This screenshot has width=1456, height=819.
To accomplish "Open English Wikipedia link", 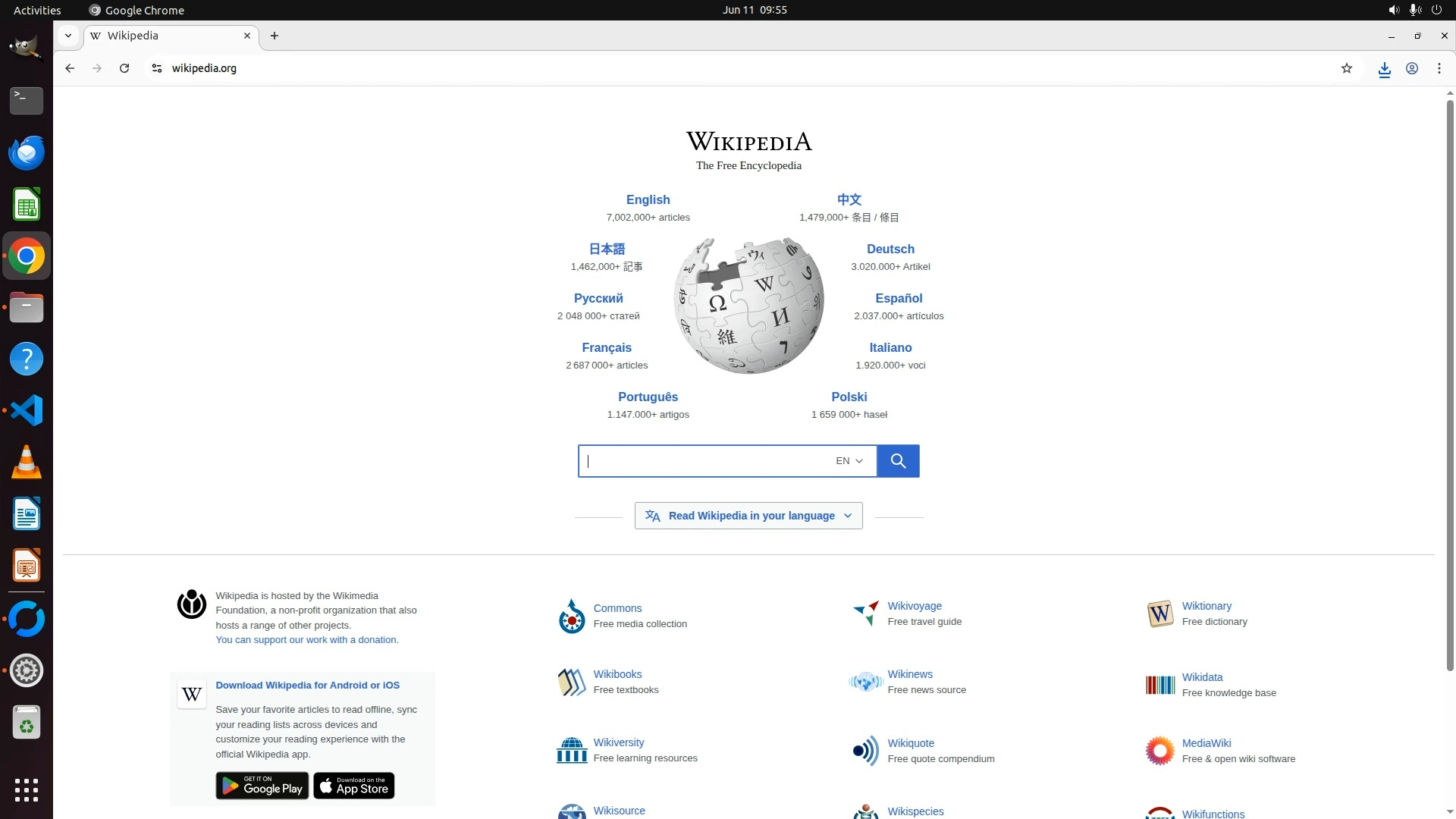I will tap(648, 199).
